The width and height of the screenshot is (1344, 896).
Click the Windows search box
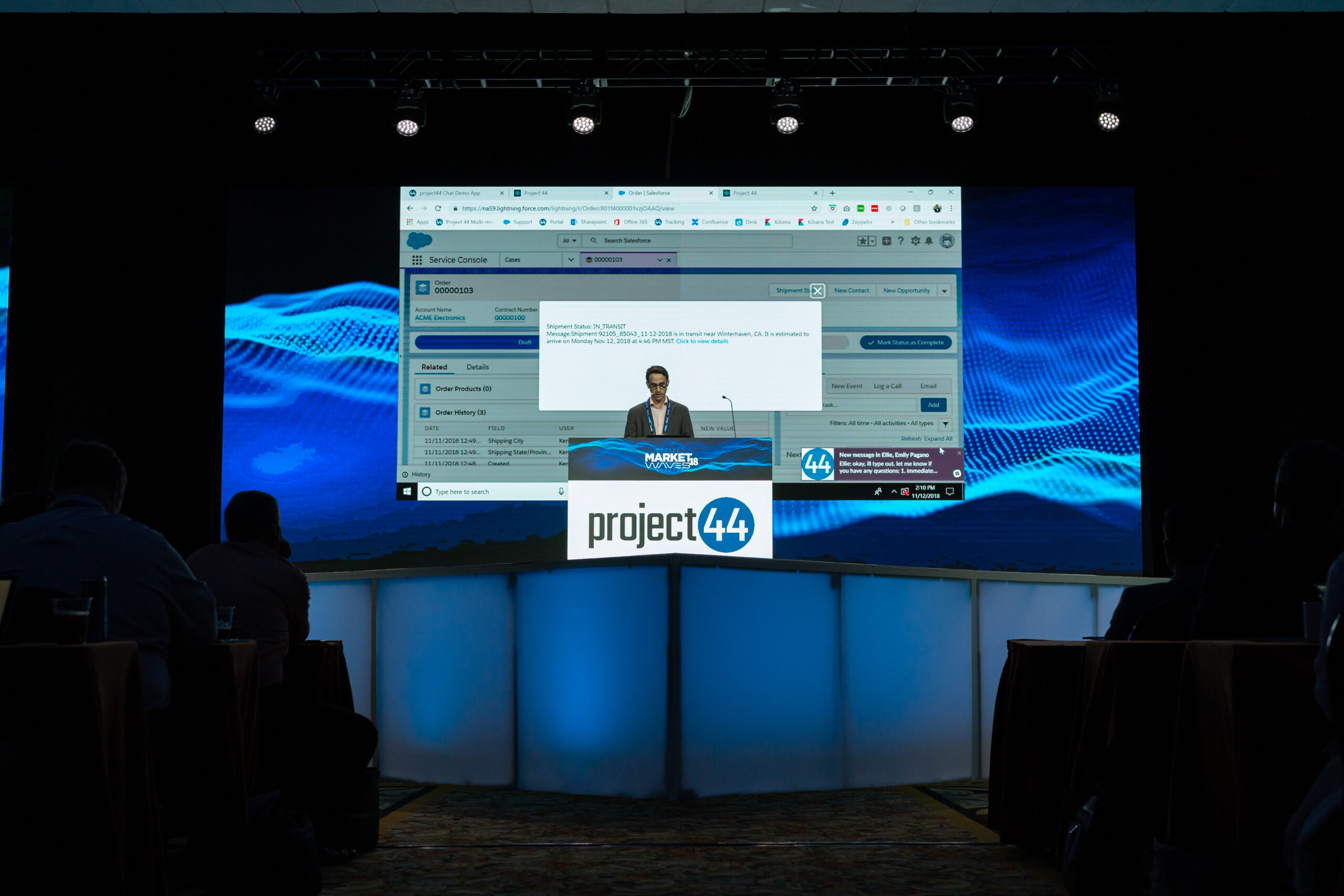pos(493,491)
